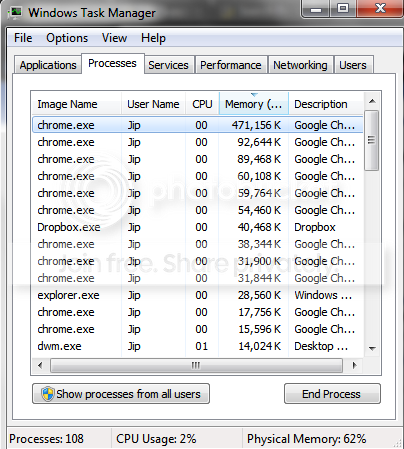404x449 pixels.
Task: Open the File menu
Action: coord(23,38)
